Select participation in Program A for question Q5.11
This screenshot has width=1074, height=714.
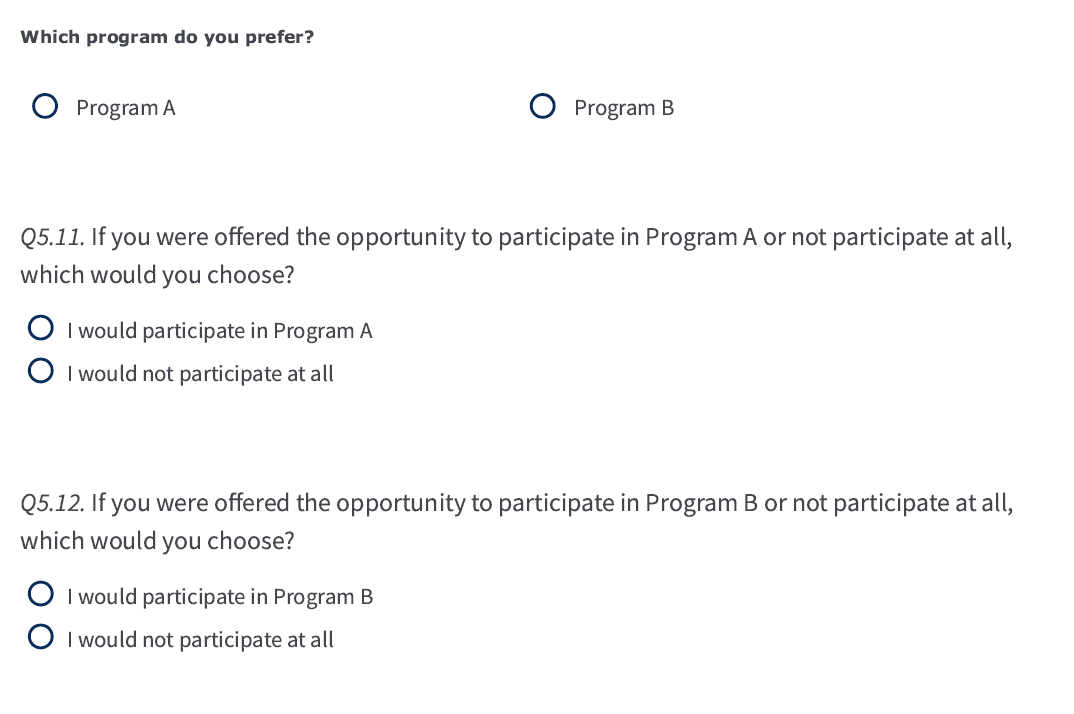coord(41,327)
